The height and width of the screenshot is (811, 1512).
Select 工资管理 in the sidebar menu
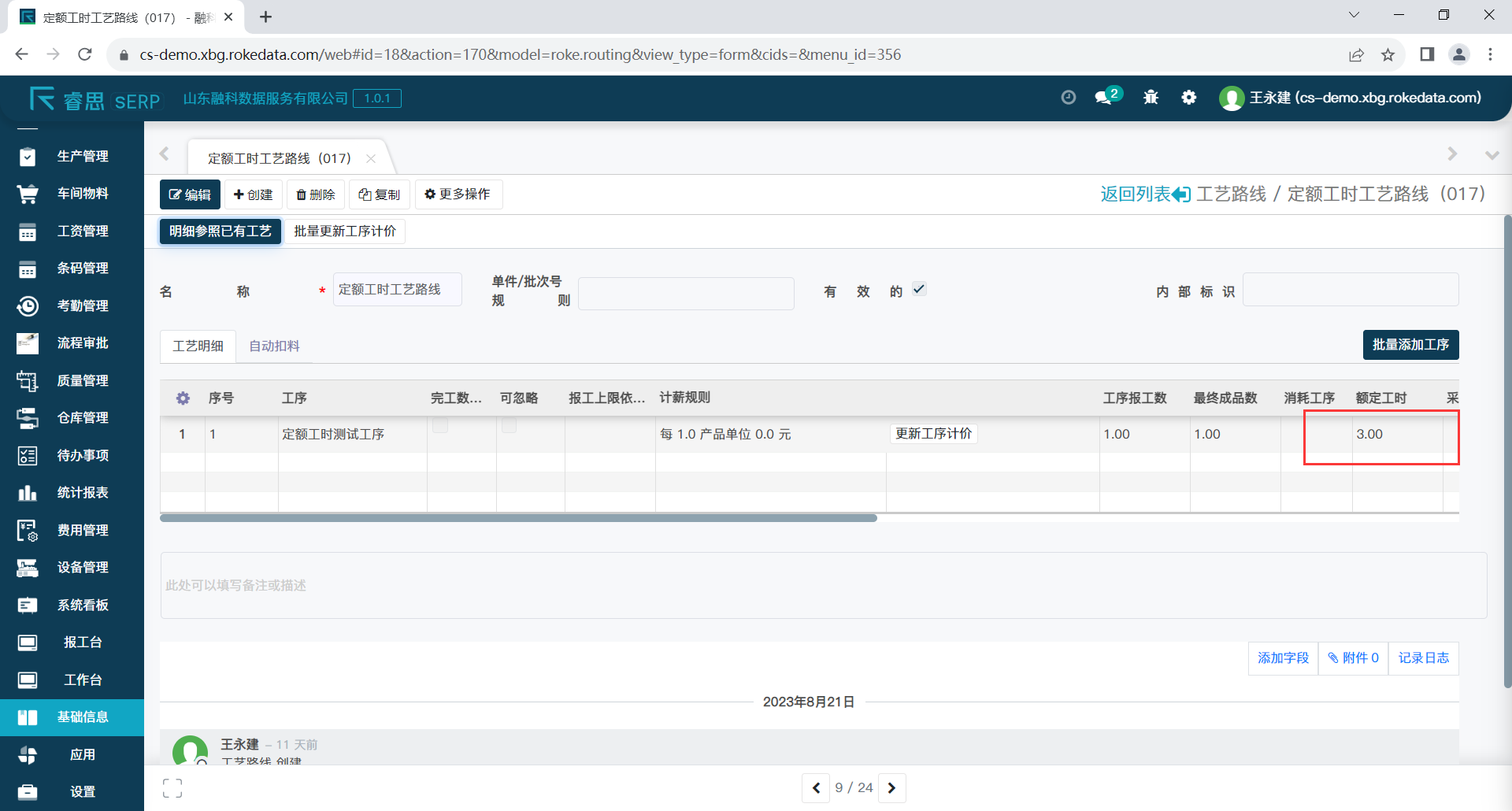pos(82,231)
